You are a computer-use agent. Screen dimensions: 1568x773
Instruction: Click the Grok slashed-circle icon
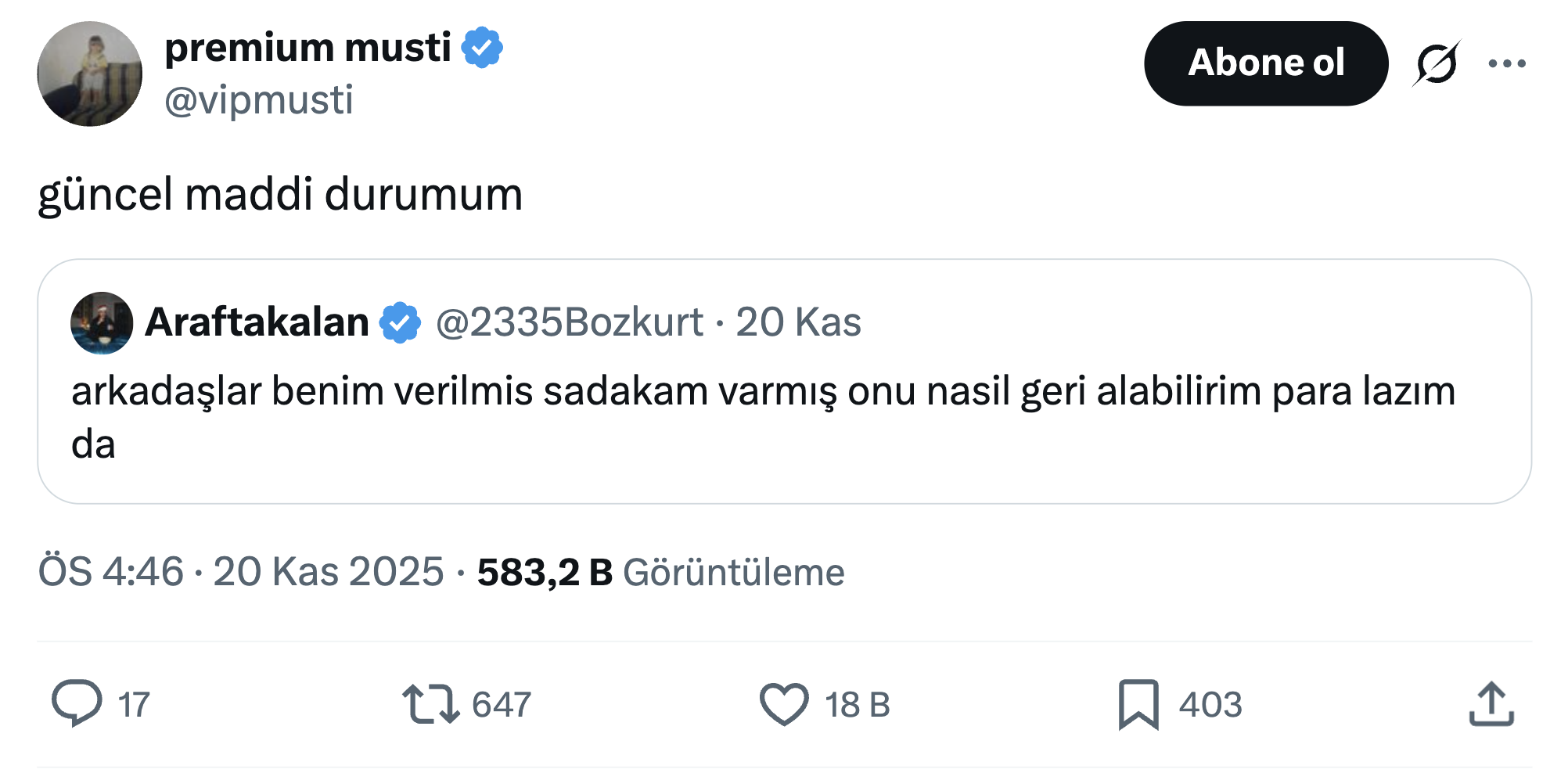pos(1437,63)
